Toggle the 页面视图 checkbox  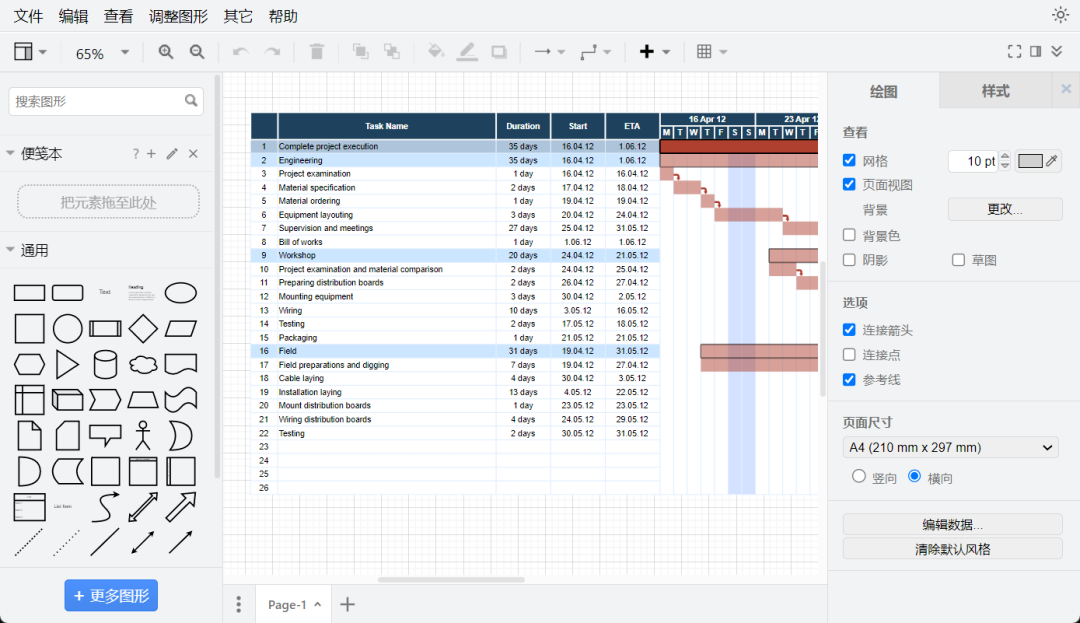tap(849, 184)
